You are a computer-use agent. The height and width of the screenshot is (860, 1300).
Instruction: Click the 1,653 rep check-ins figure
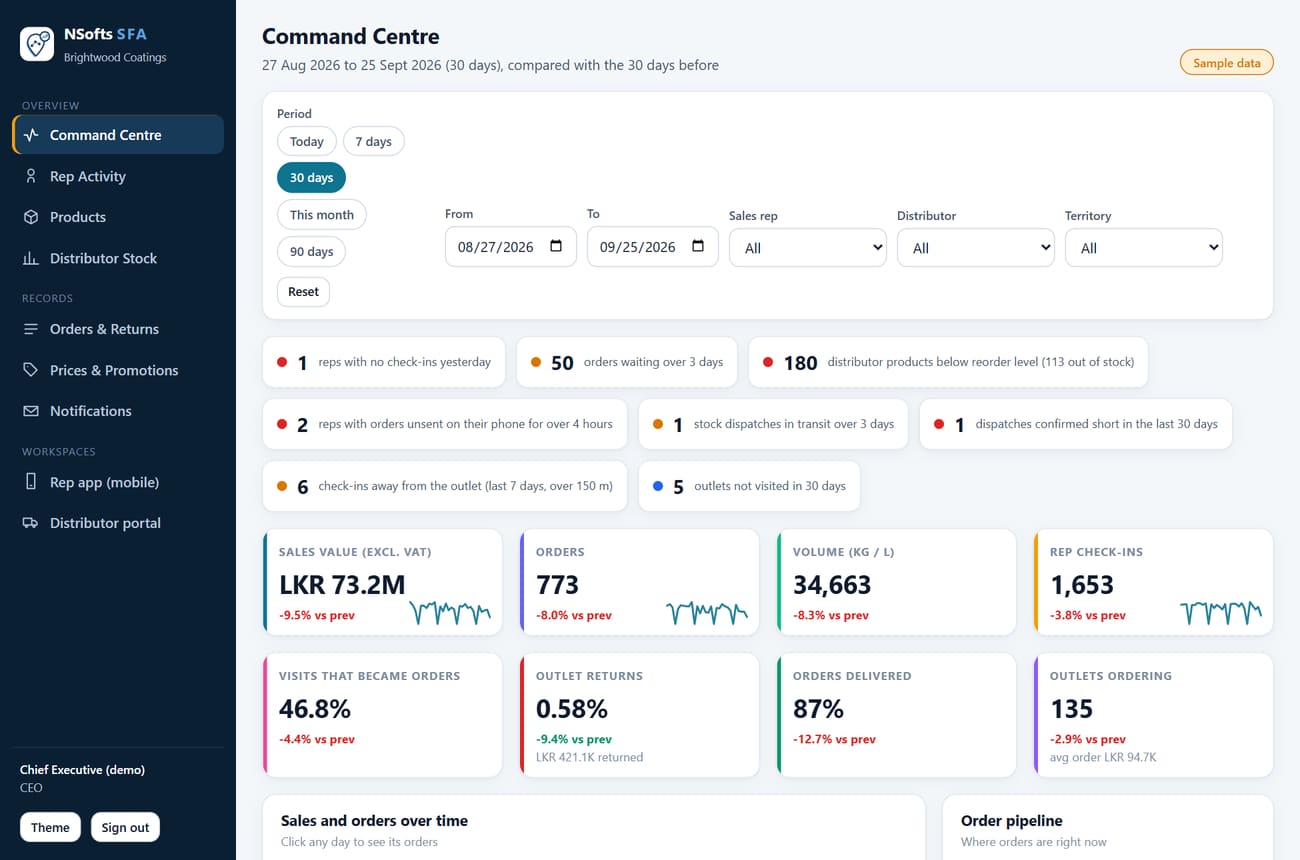pos(1083,585)
